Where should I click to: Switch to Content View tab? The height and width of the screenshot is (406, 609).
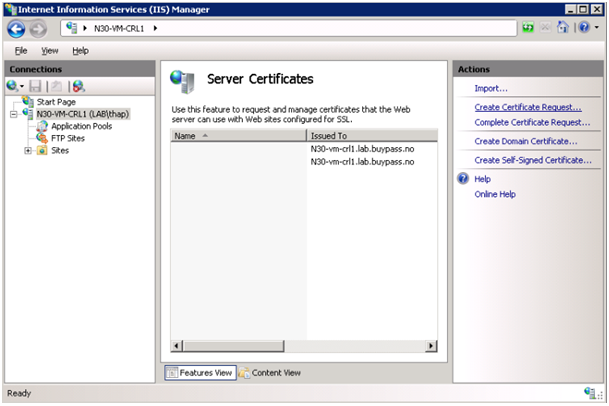point(270,373)
